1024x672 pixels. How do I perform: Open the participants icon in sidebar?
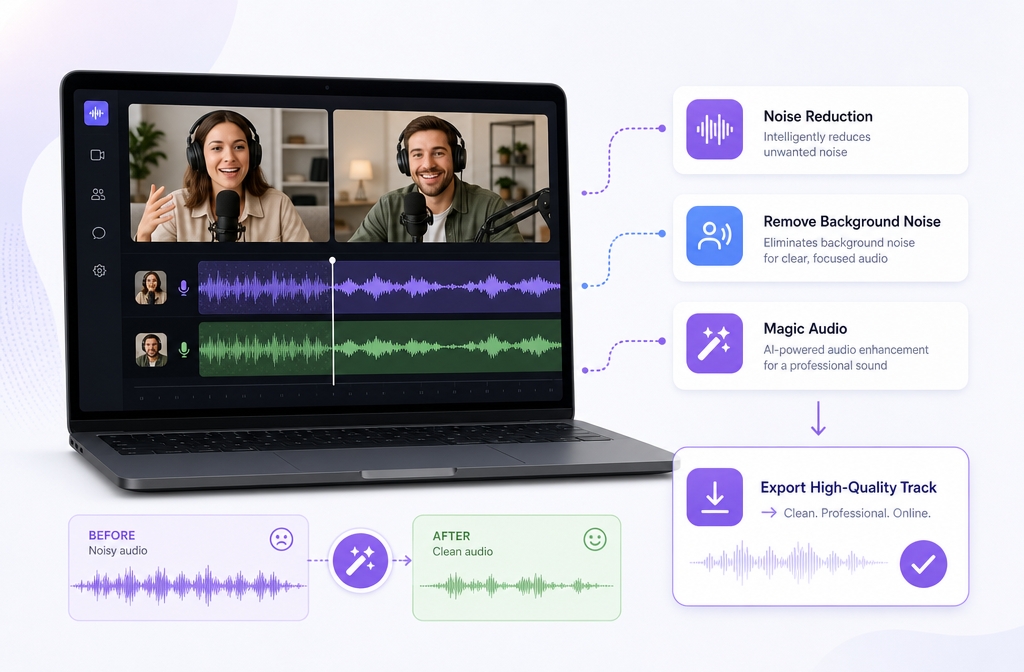click(98, 195)
